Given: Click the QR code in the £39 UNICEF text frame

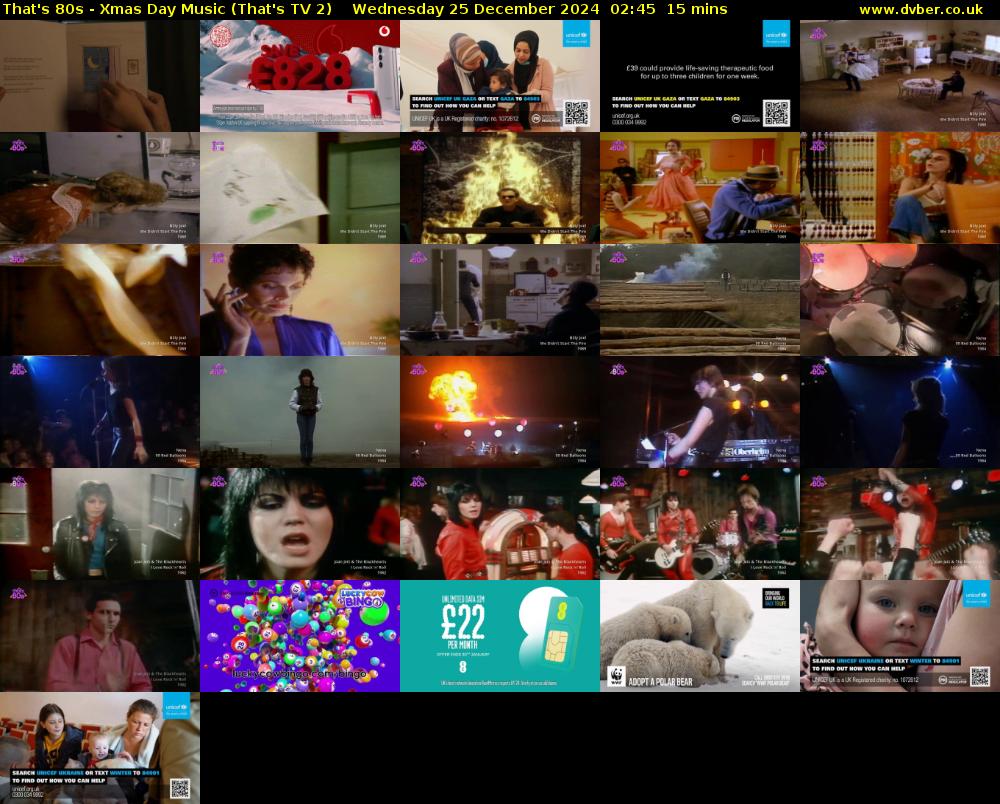Looking at the screenshot, I should (x=776, y=113).
